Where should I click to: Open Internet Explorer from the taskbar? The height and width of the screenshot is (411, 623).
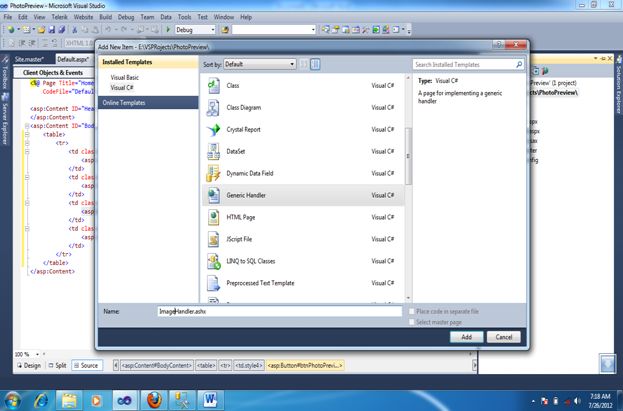pos(41,400)
